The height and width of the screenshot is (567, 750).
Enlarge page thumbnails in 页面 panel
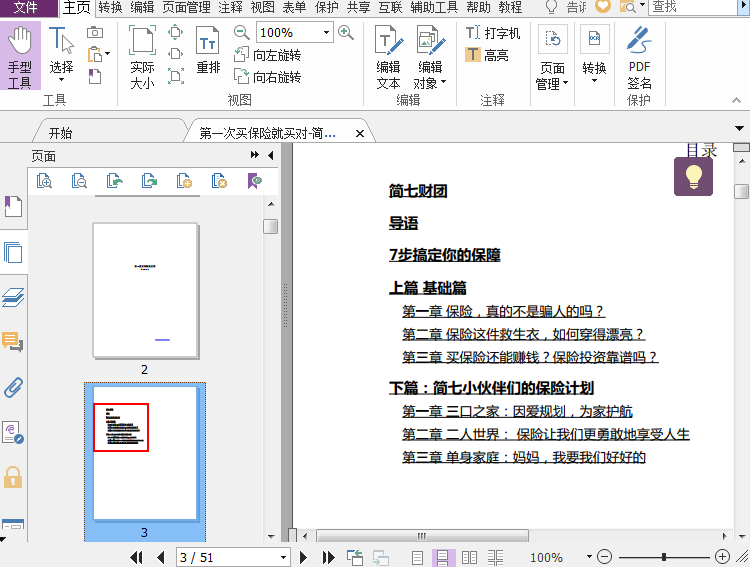[44, 181]
